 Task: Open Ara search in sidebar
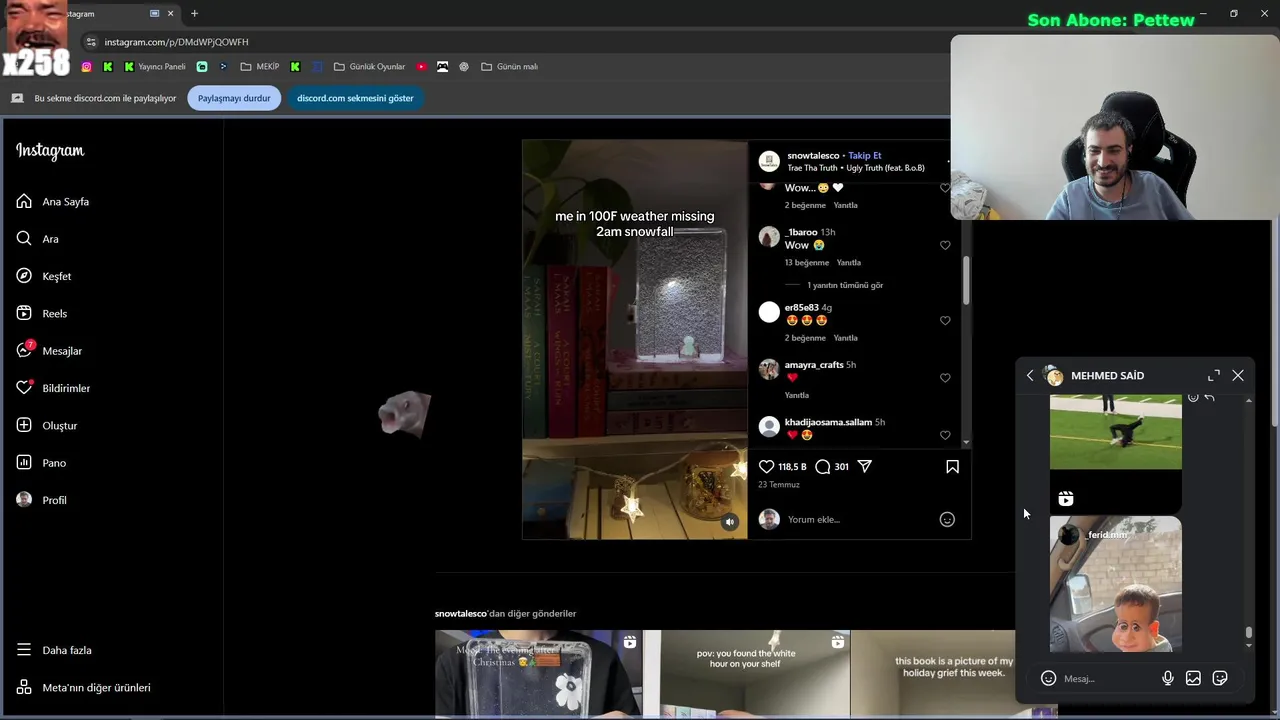coord(38,239)
